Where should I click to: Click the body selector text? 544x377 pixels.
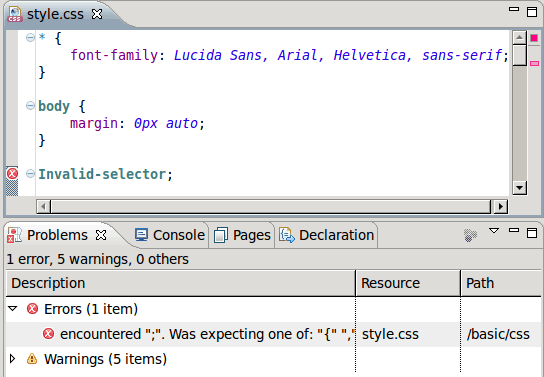tap(54, 106)
